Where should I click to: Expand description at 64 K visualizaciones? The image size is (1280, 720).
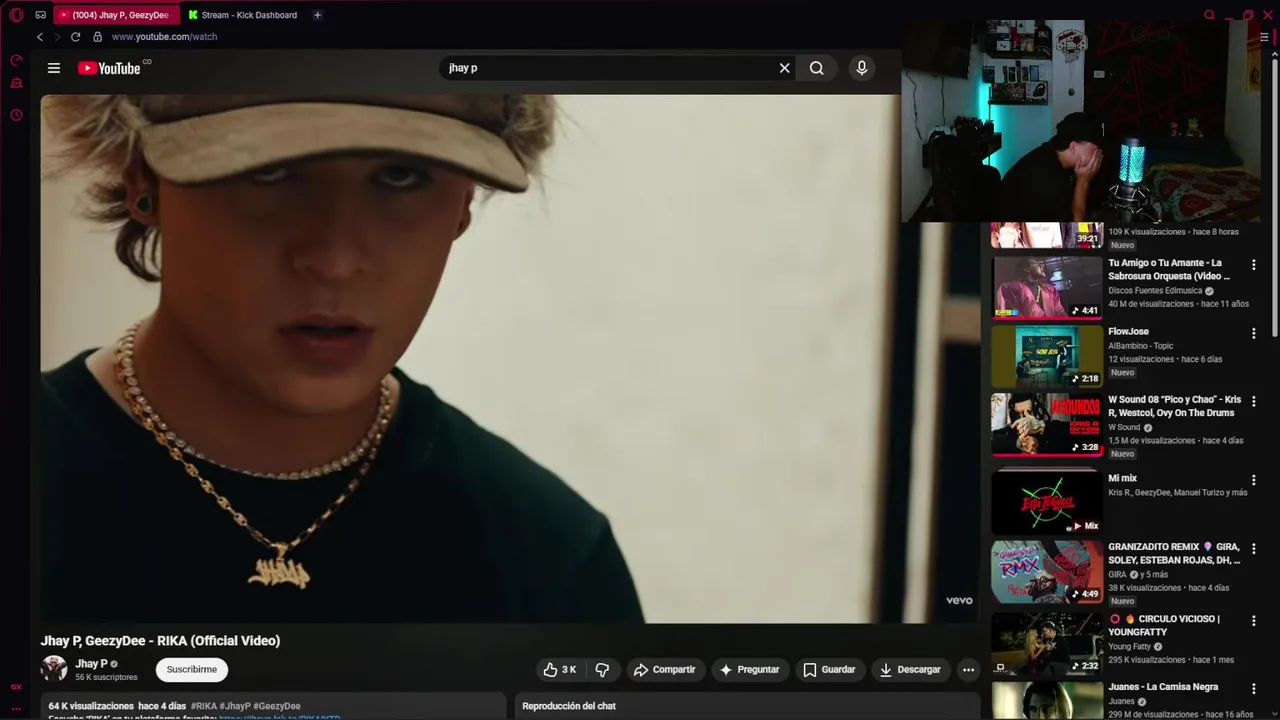pyautogui.click(x=91, y=706)
